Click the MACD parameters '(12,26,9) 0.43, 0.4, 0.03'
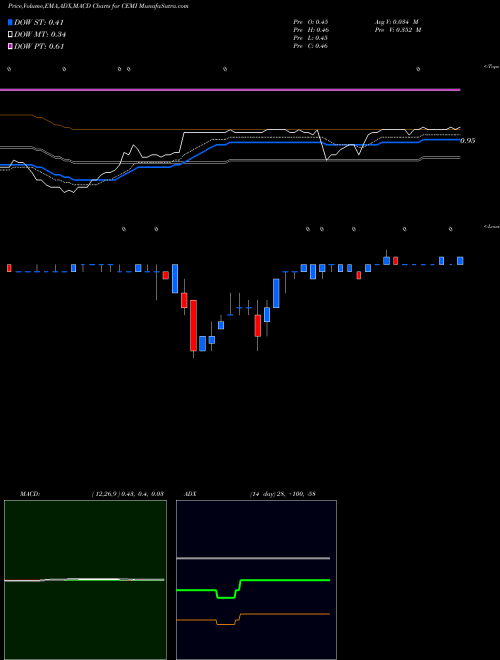The height and width of the screenshot is (660, 500). click(127, 494)
